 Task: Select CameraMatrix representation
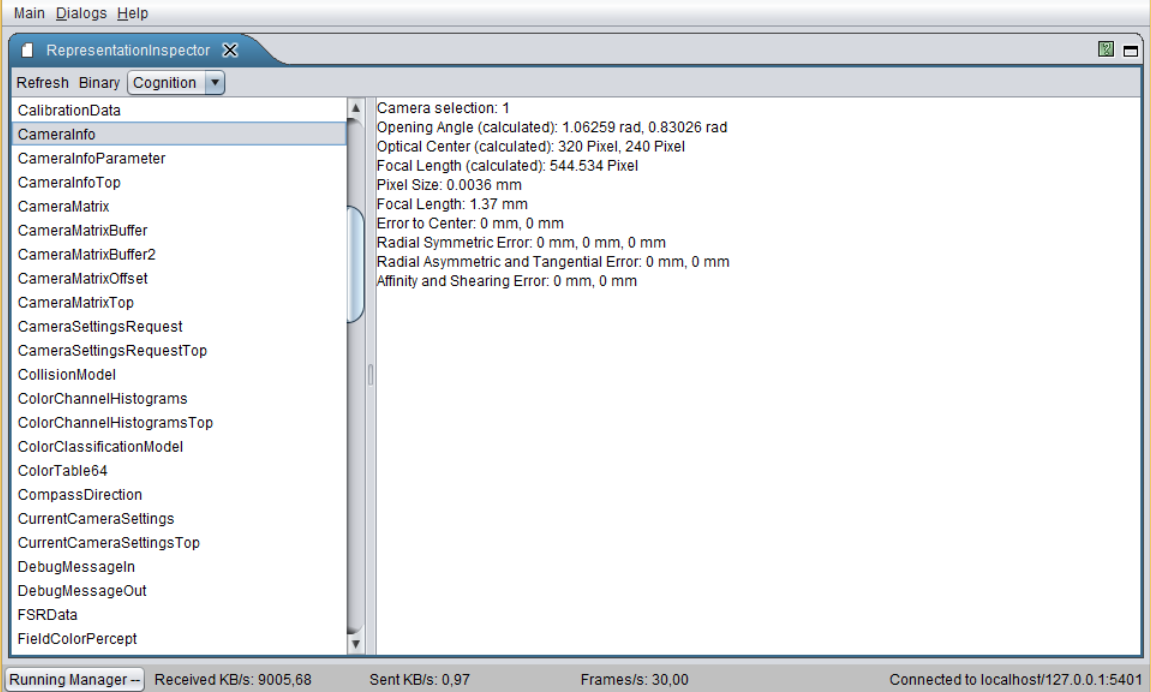pyautogui.click(x=63, y=206)
